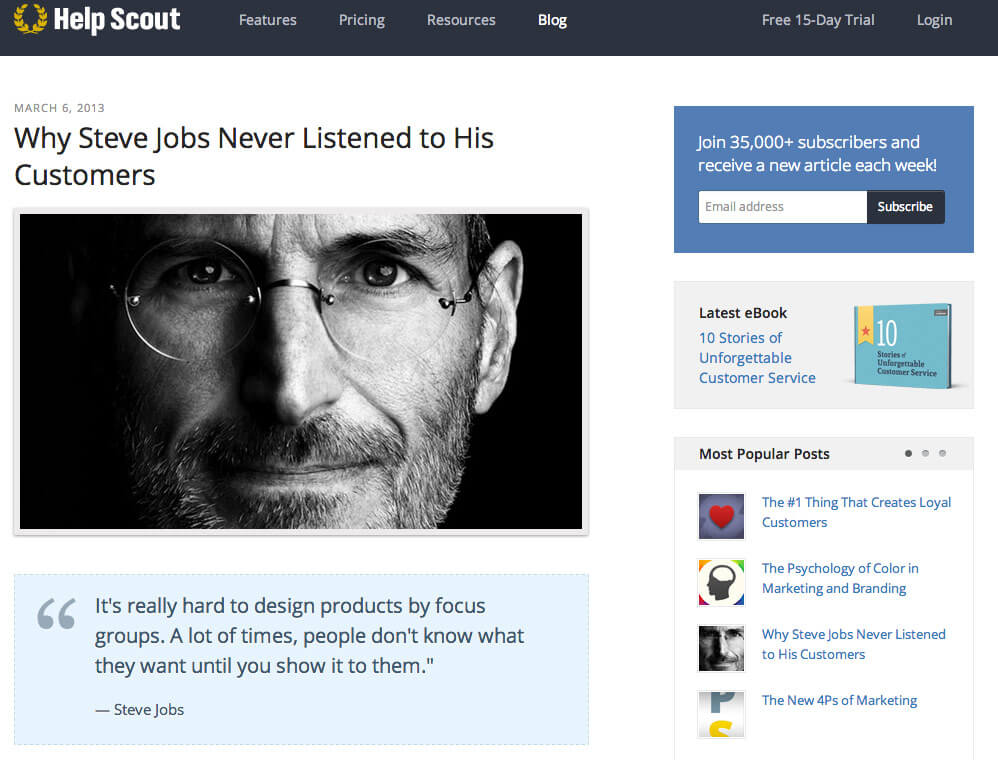Viewport: 998px width, 760px height.
Task: Open The #1 Thing That Creates Loyal Customers
Action: pos(856,512)
